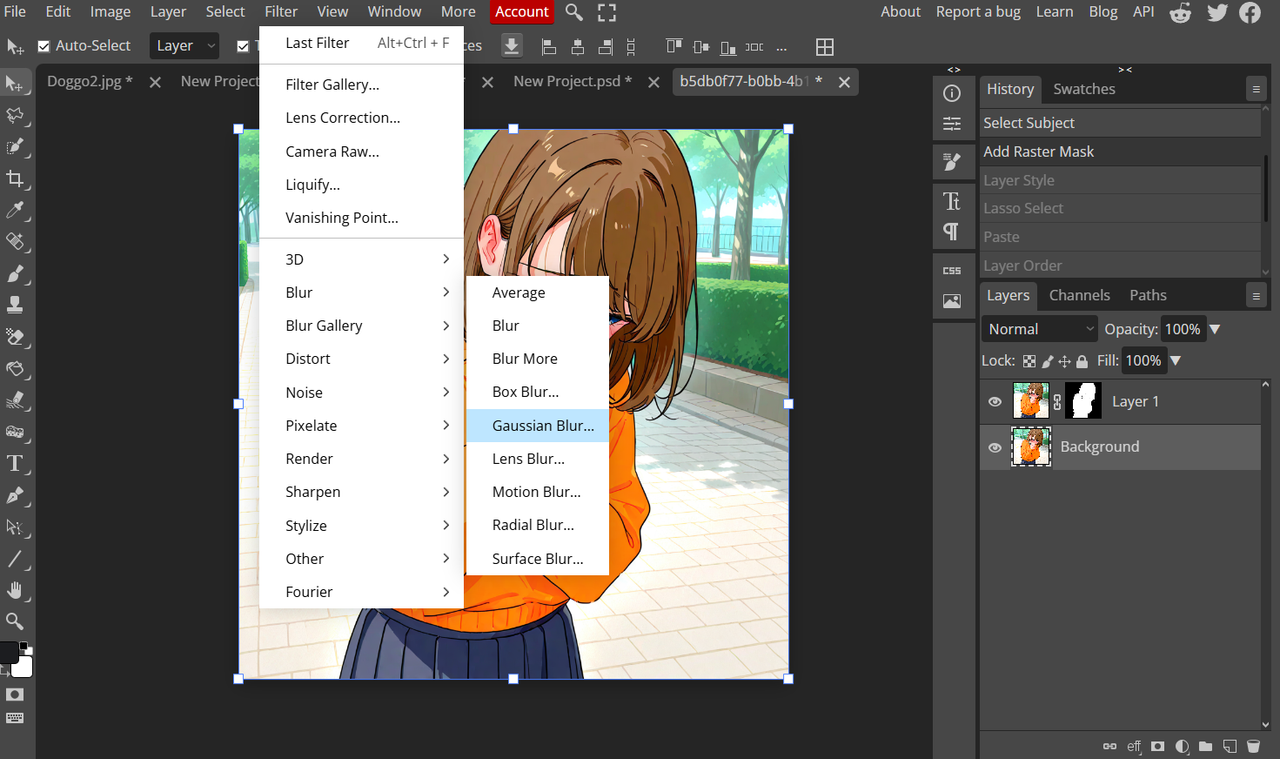Hide the Background layer eye icon

coord(995,447)
